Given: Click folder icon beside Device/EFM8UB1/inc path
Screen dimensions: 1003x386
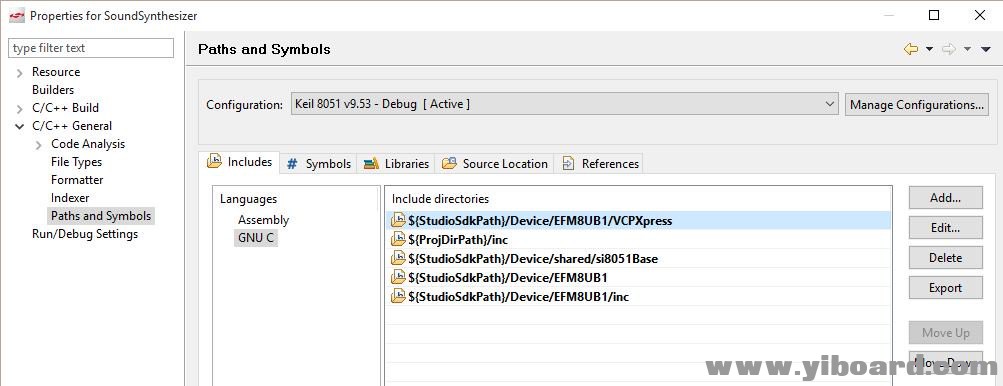Looking at the screenshot, I should click(x=398, y=296).
